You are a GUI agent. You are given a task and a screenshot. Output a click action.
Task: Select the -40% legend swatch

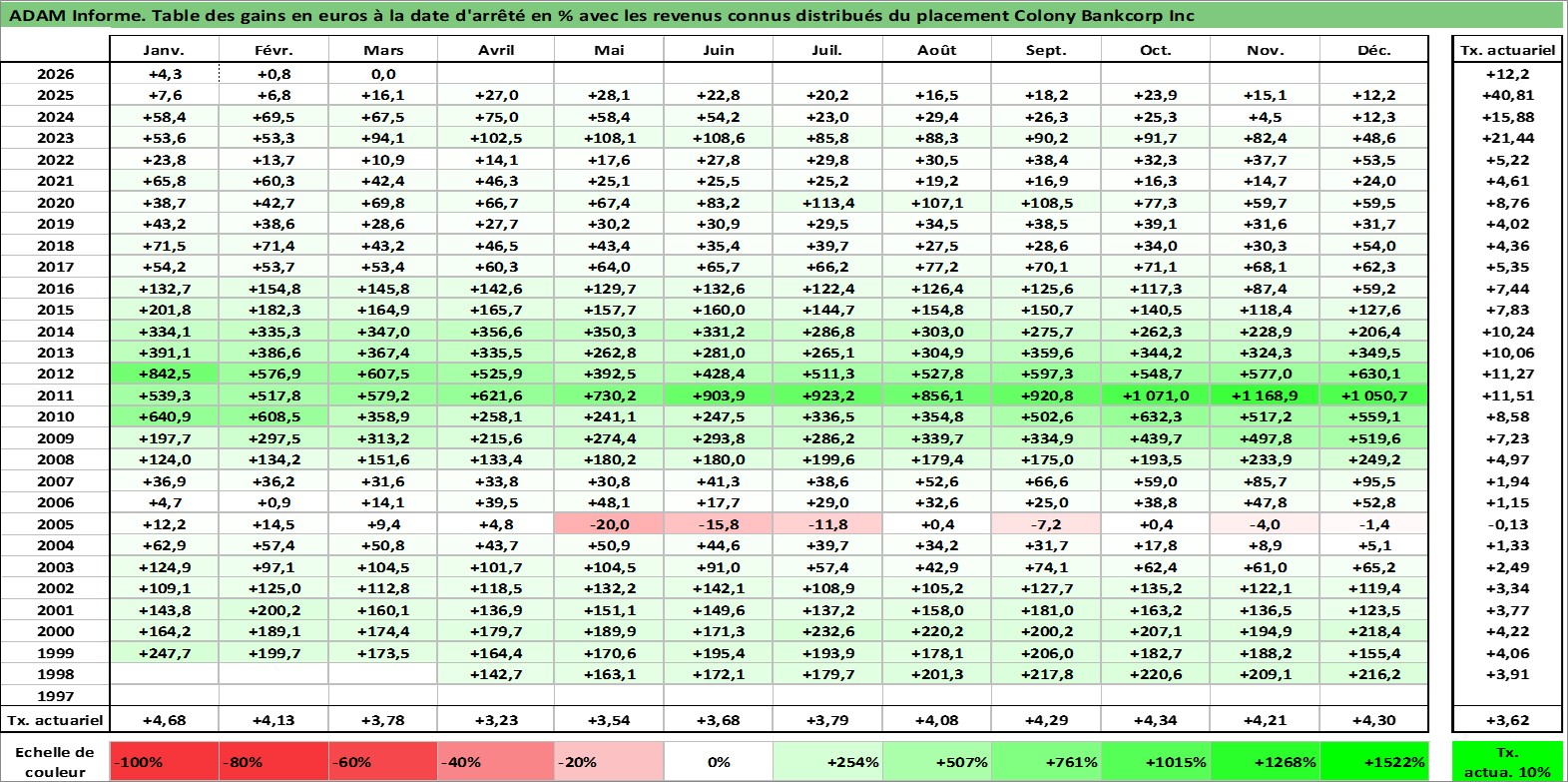click(496, 761)
